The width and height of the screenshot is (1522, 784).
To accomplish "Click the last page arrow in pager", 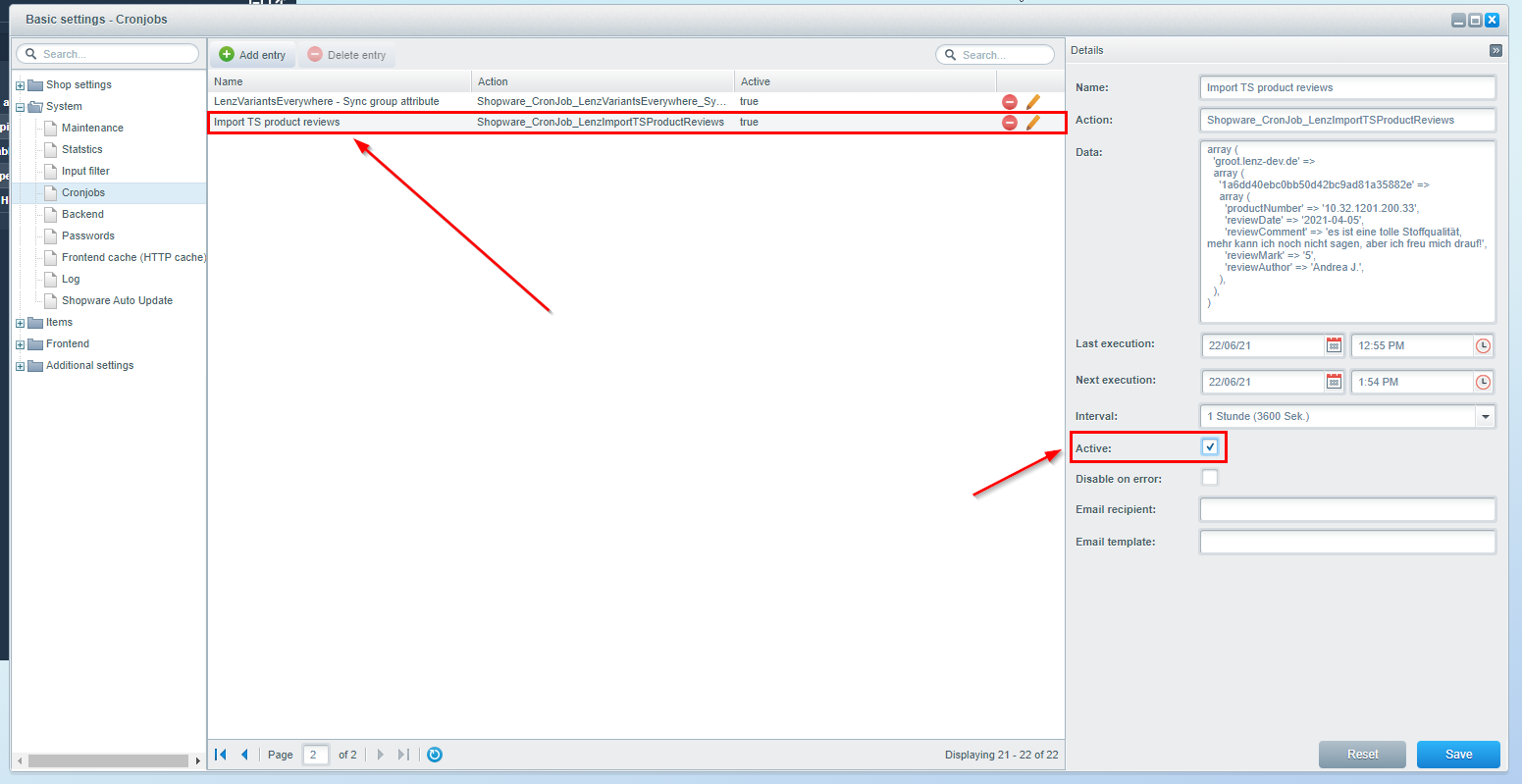I will point(403,755).
